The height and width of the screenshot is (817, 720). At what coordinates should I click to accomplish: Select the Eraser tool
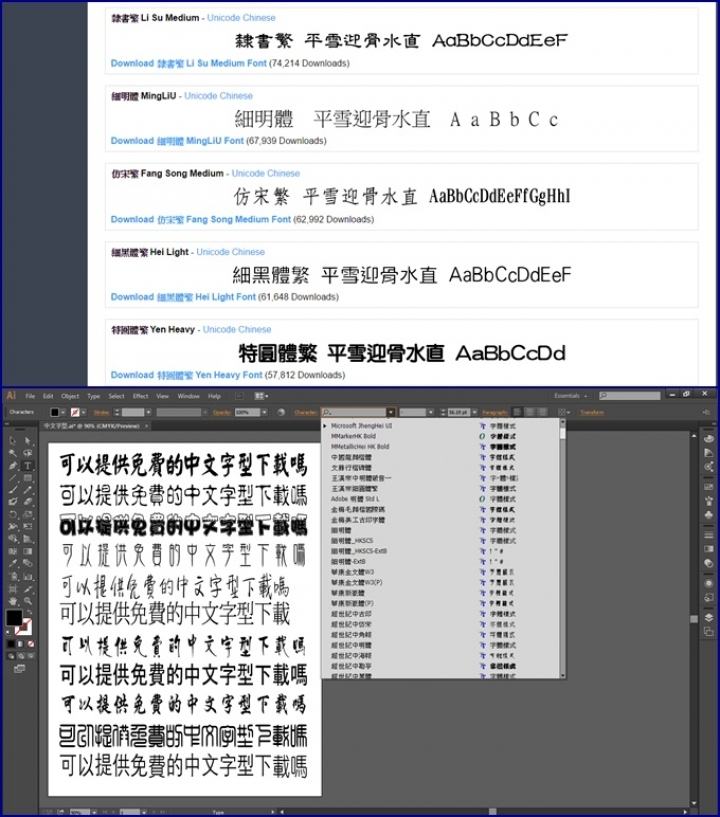click(x=28, y=501)
